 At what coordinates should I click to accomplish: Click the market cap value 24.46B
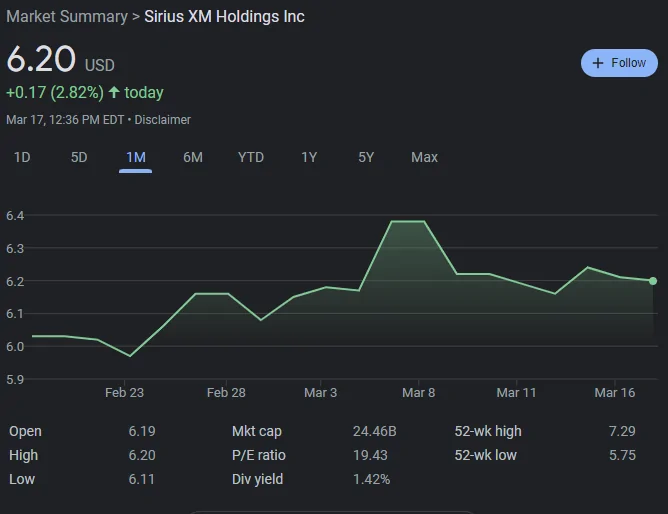(374, 431)
